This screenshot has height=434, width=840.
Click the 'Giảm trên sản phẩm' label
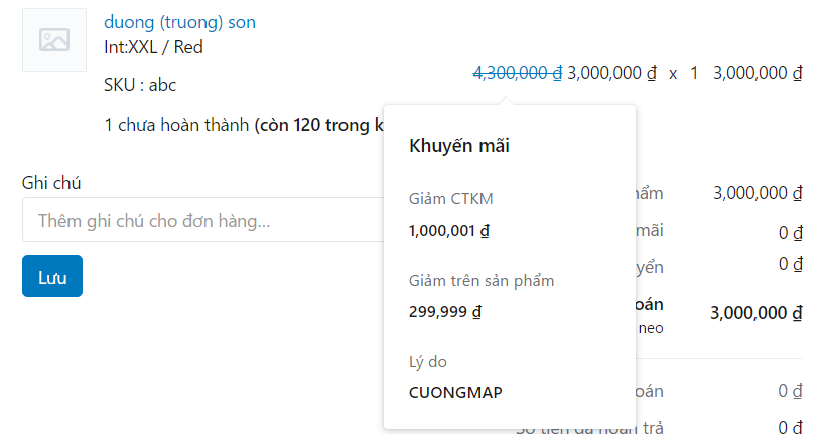pyautogui.click(x=481, y=280)
